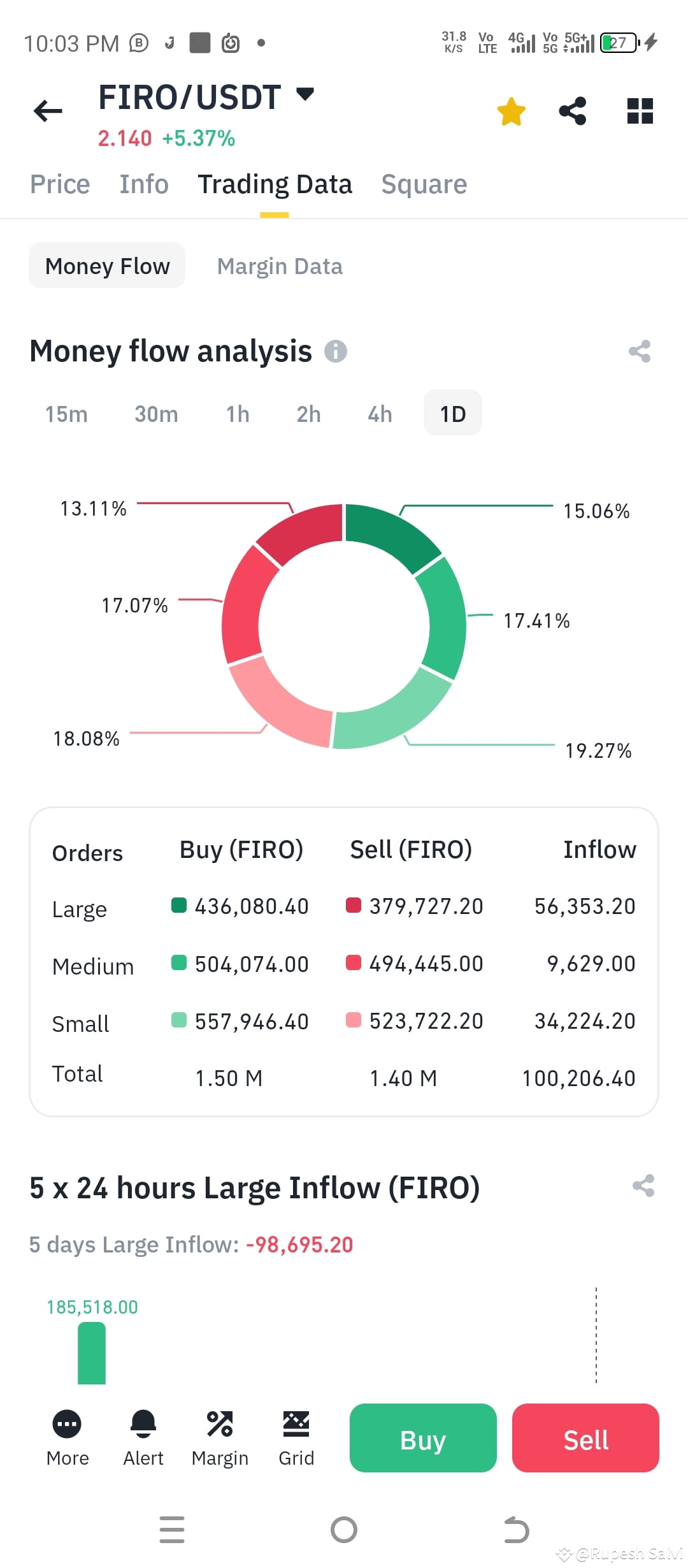This screenshot has height=1568, width=688.
Task: Select the 15m time interval
Action: click(x=66, y=414)
